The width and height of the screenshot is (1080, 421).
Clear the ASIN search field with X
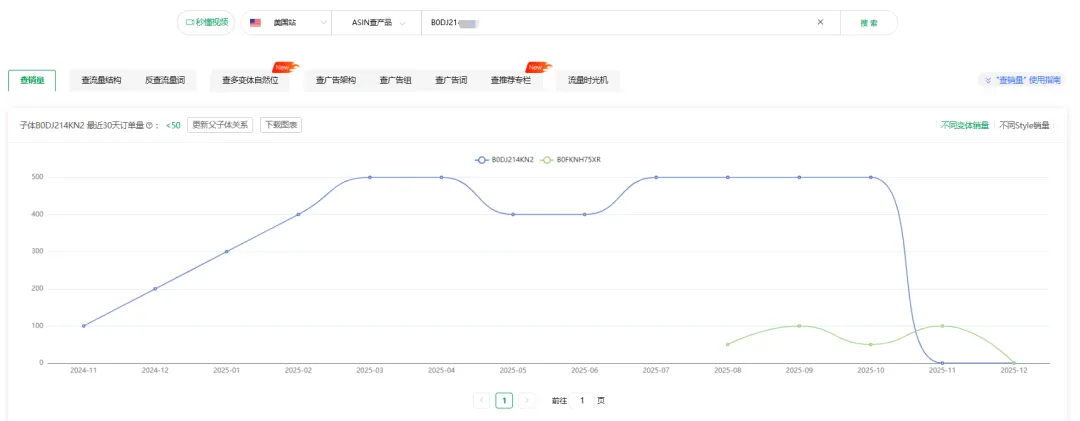820,22
